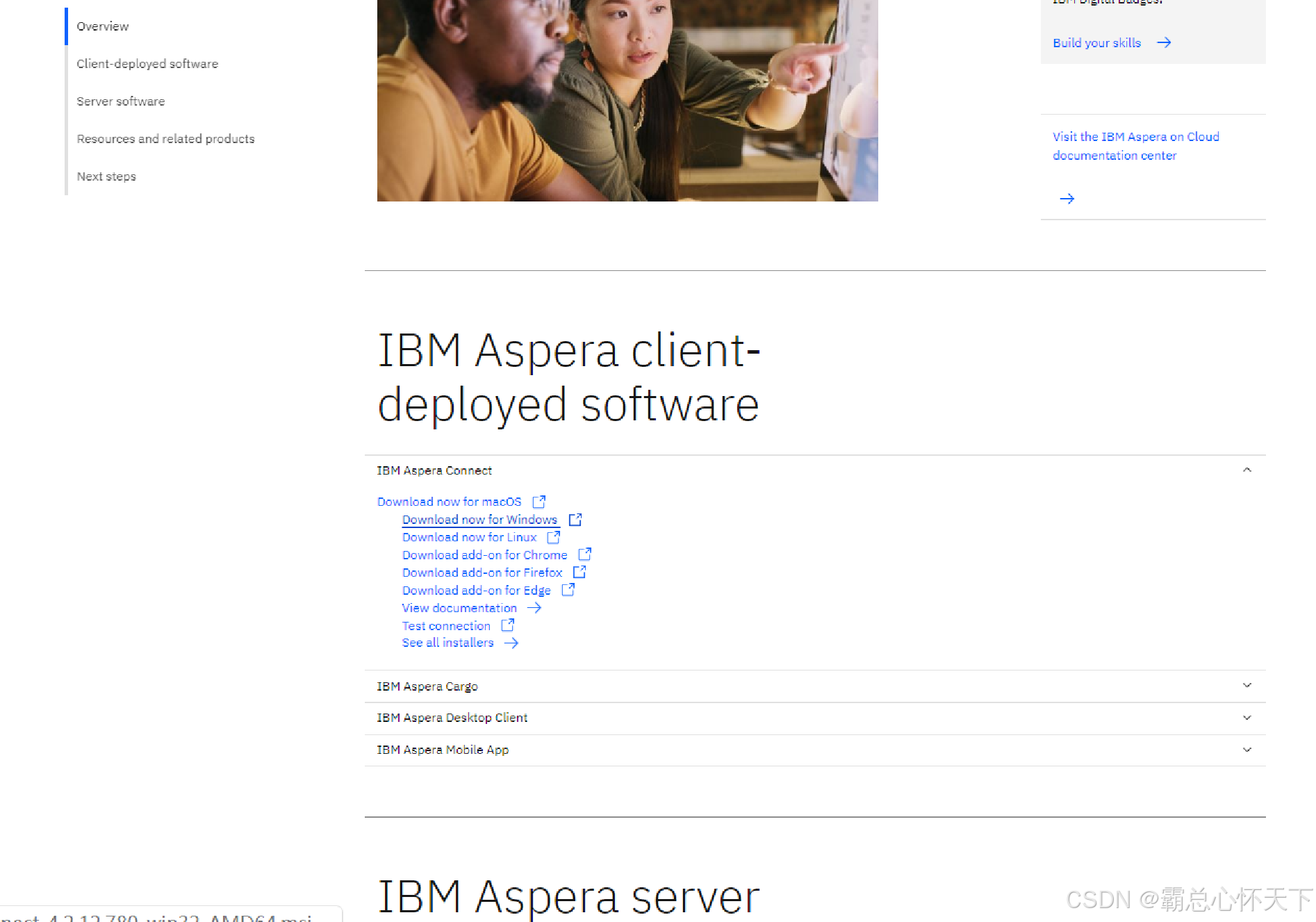
Task: Click Download now for Linux link
Action: pyautogui.click(x=469, y=537)
